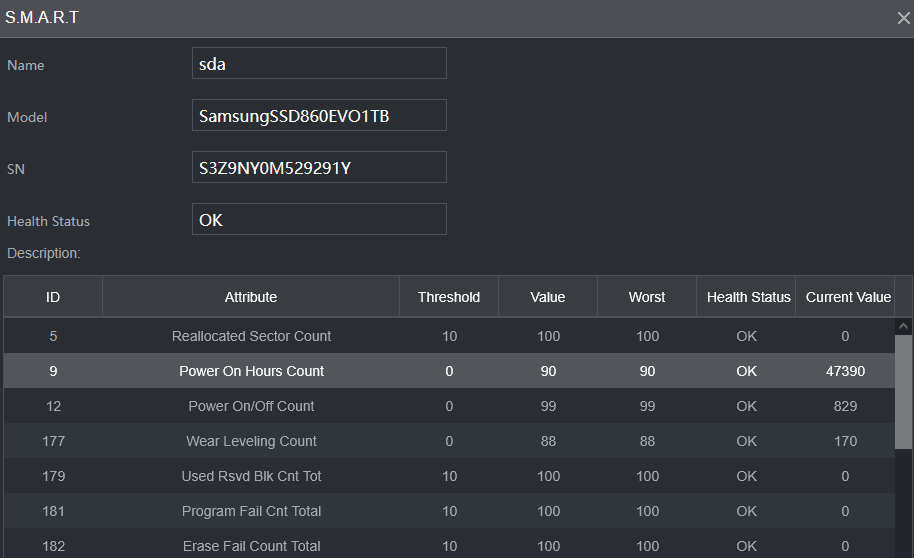This screenshot has height=558, width=914.
Task: Click the Name field showing sda
Action: tap(319, 63)
